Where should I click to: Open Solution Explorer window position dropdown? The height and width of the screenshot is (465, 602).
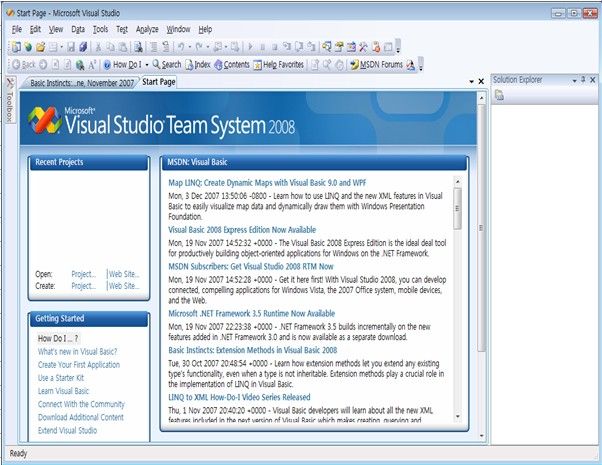[575, 80]
